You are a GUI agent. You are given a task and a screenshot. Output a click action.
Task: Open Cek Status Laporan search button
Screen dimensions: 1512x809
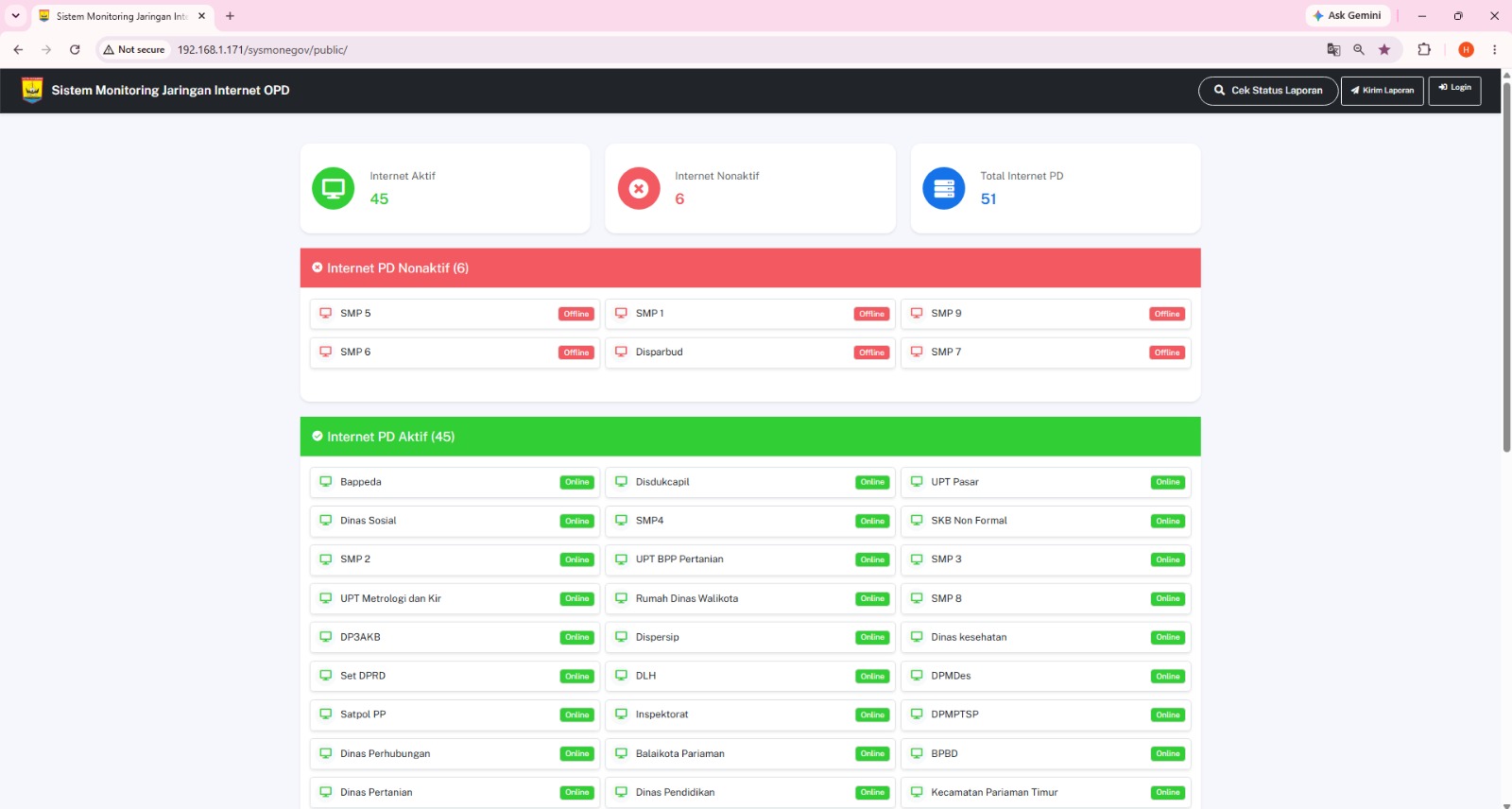[x=1268, y=91]
